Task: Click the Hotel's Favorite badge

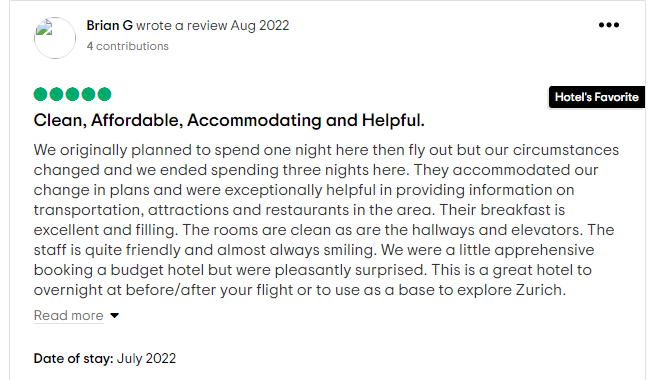Action: tap(597, 97)
